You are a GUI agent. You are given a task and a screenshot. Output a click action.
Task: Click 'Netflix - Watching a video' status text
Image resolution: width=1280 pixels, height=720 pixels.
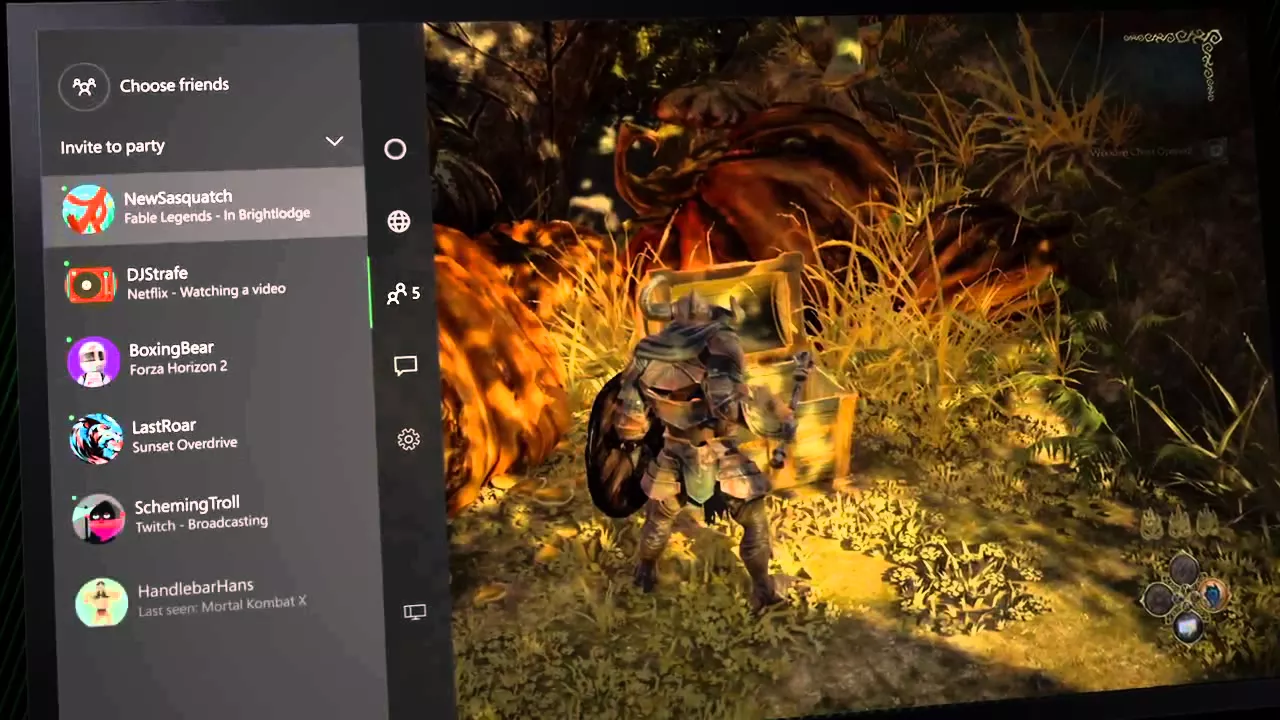point(206,291)
